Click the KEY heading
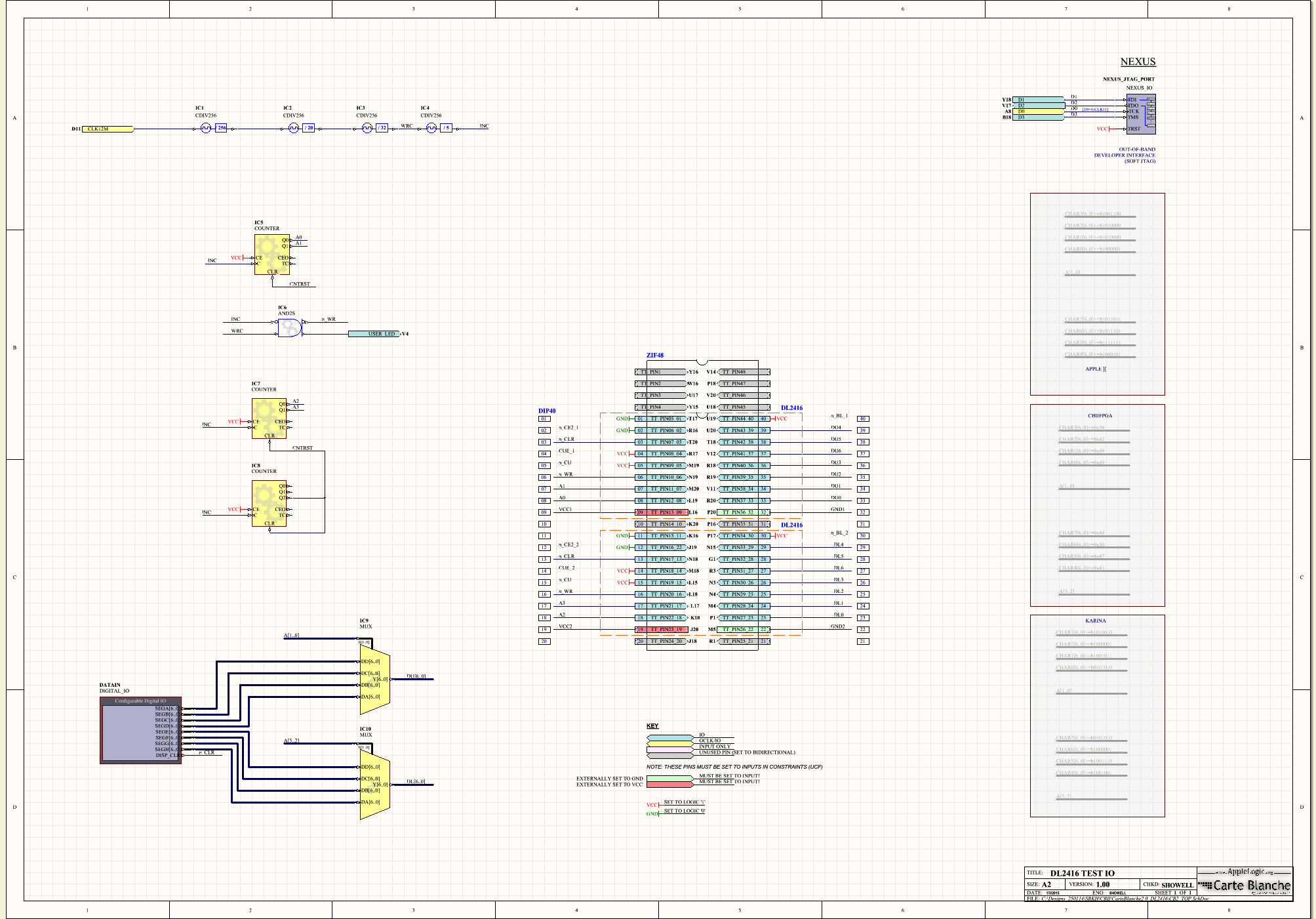1316x919 pixels. 652,726
